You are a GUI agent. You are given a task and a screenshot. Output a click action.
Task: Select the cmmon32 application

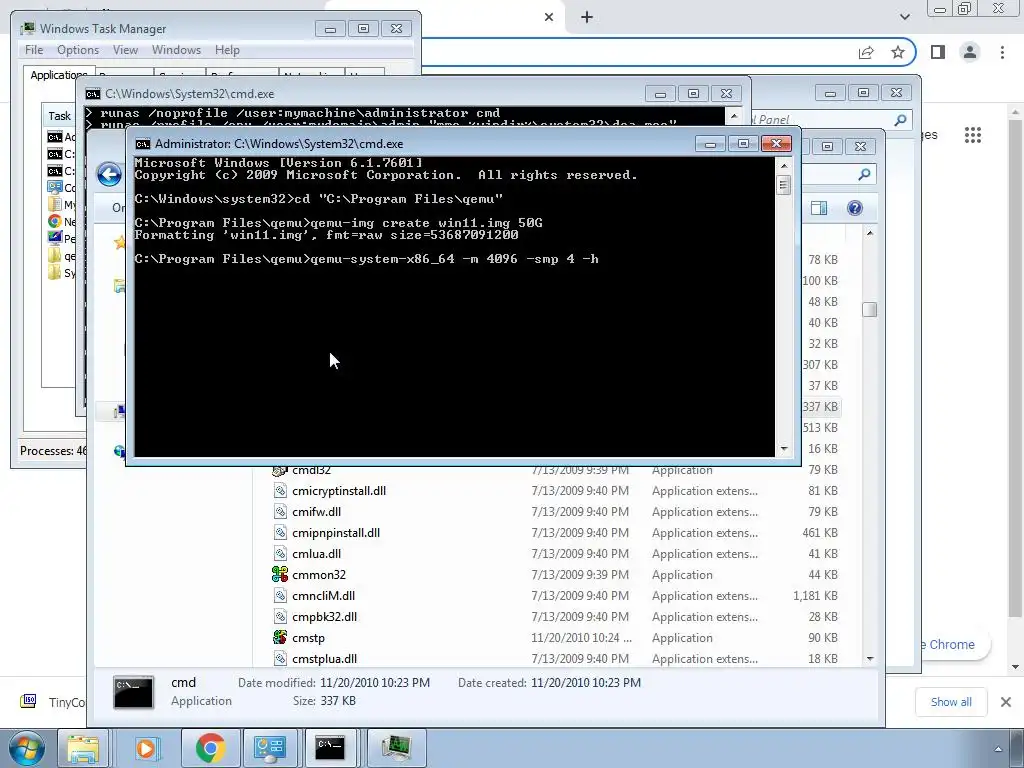click(x=319, y=575)
